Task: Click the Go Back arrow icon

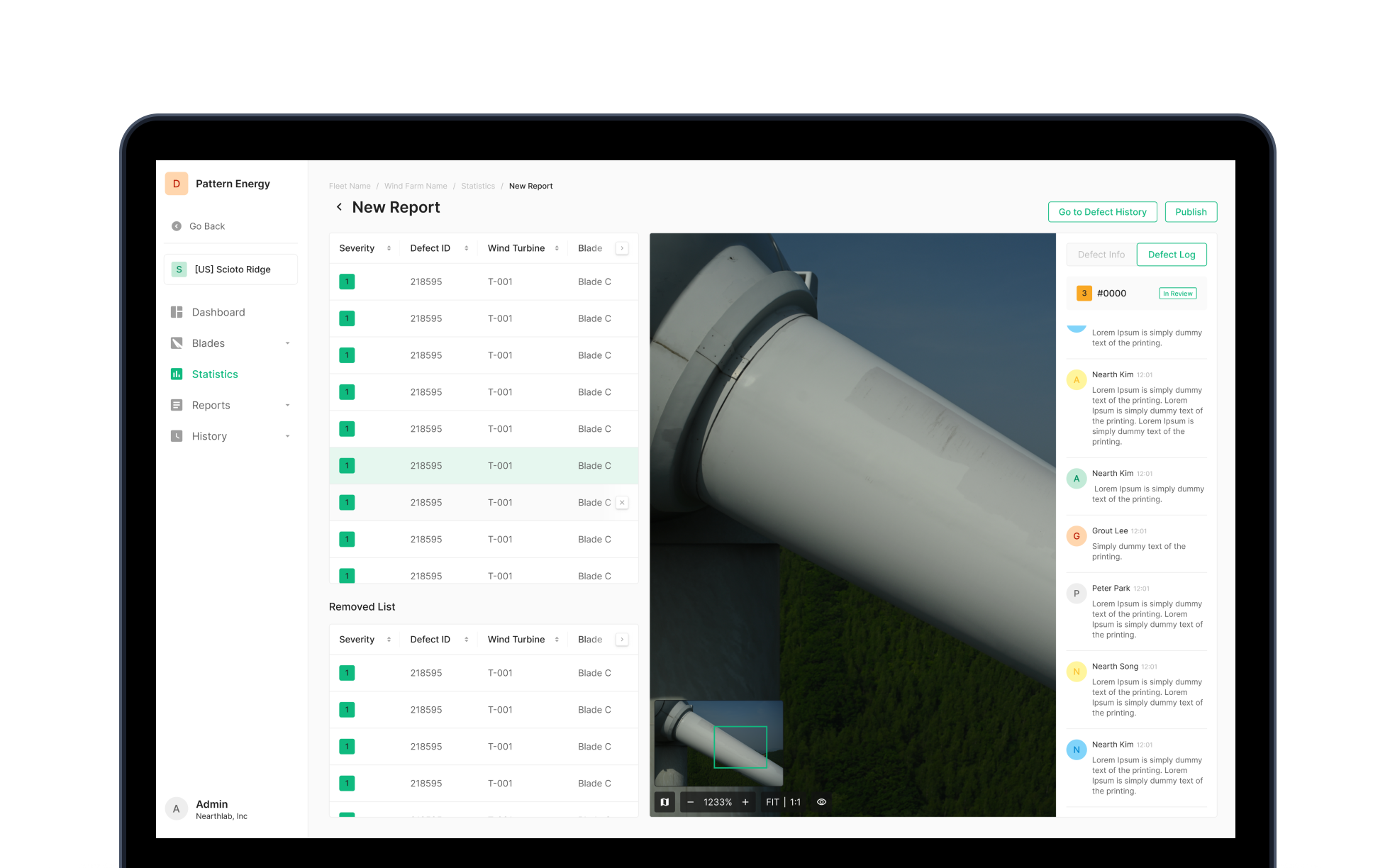Action: (177, 226)
